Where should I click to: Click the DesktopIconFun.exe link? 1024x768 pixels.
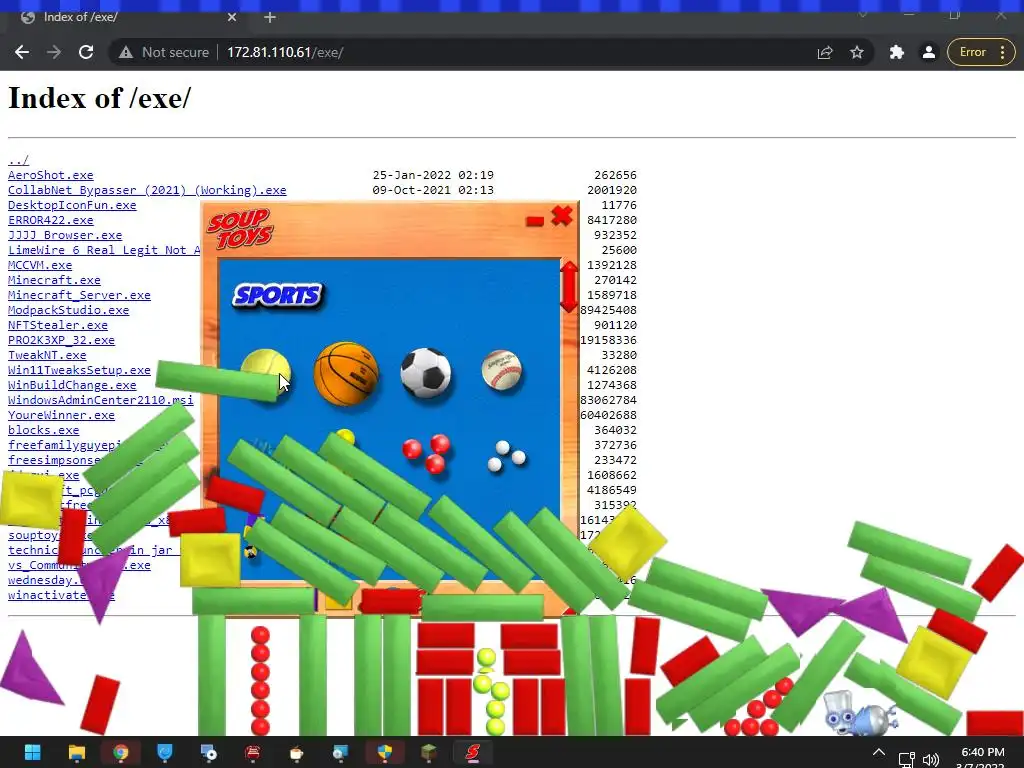tap(72, 205)
